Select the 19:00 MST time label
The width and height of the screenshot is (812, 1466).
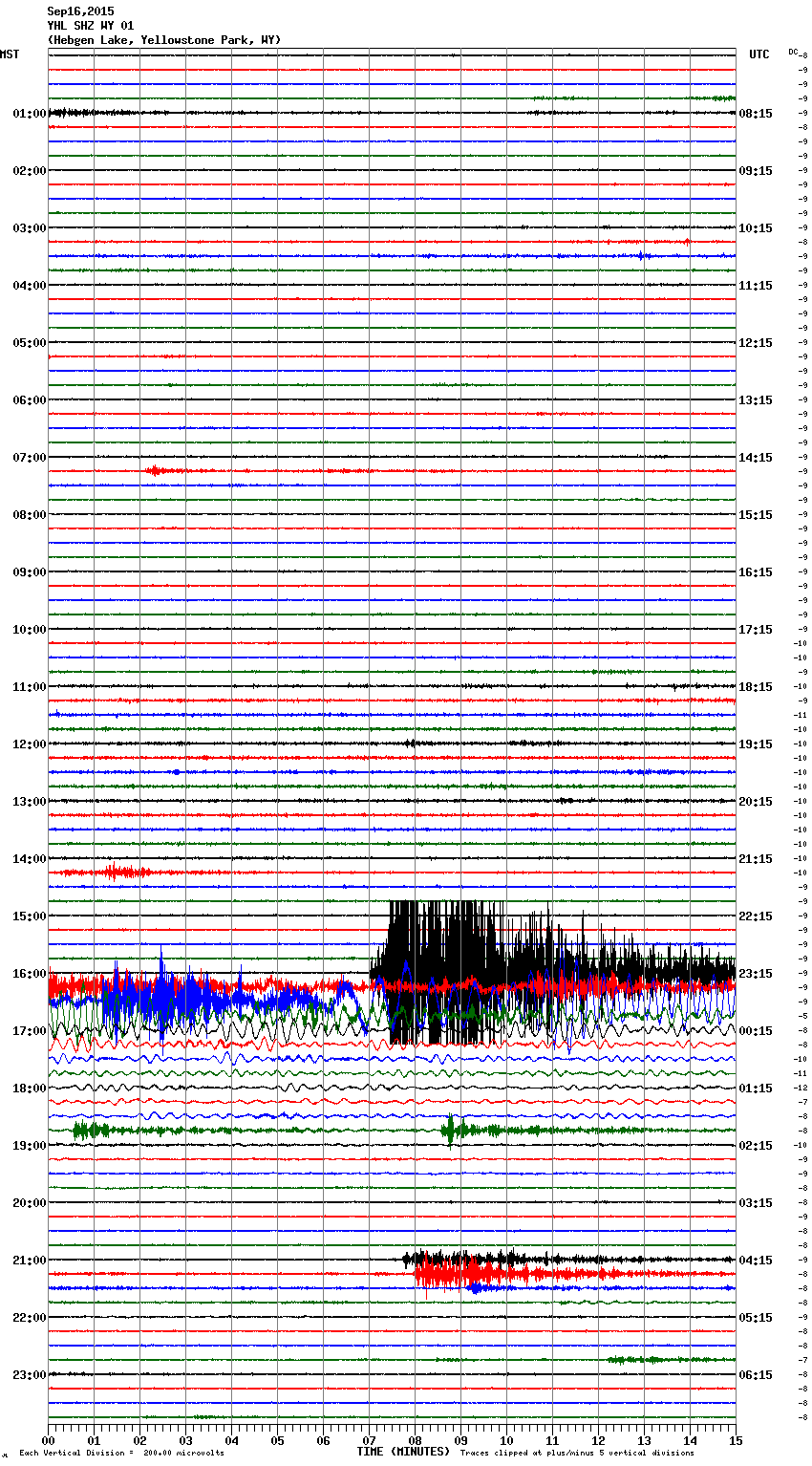(x=29, y=1146)
